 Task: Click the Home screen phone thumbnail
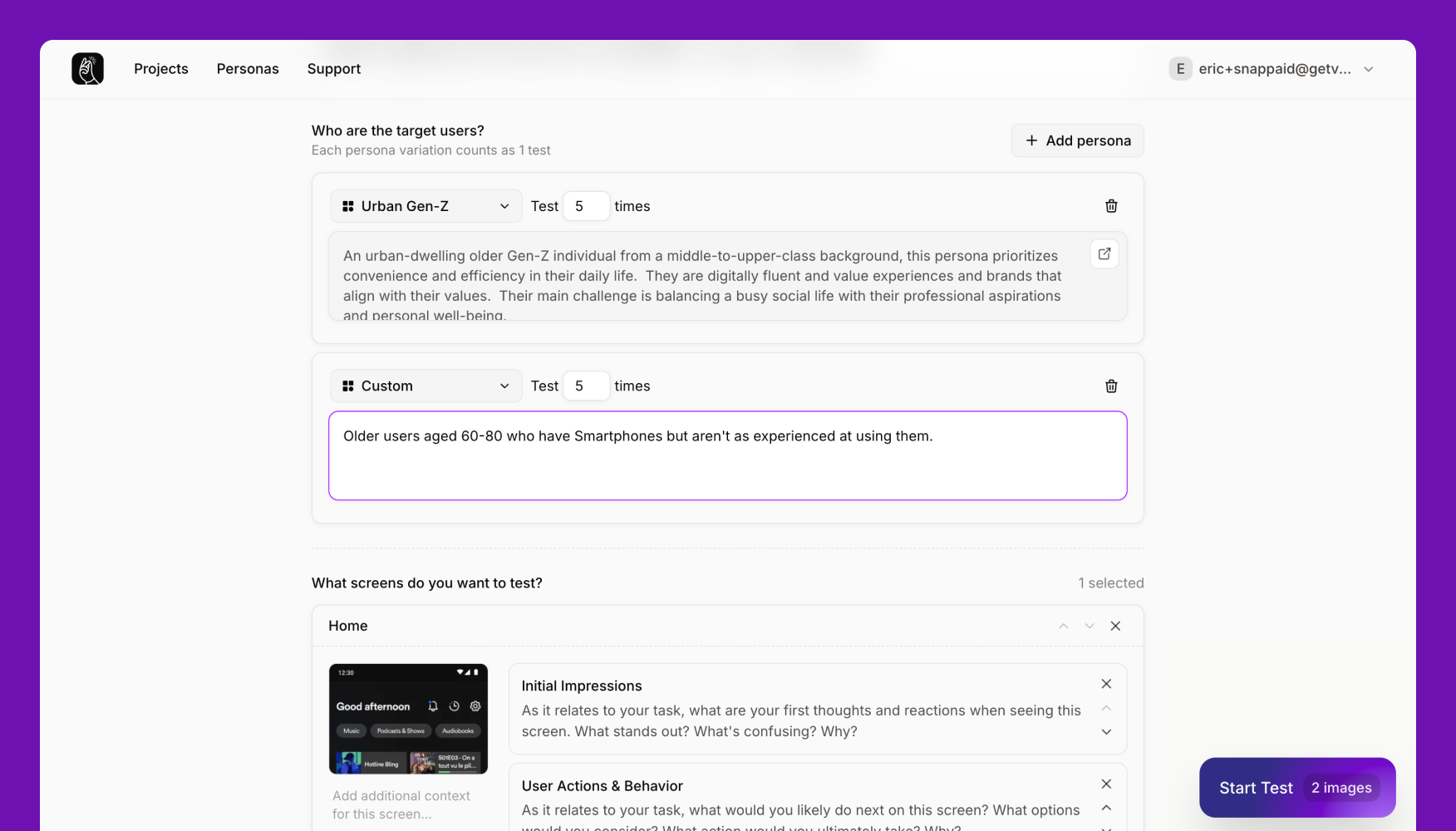click(408, 719)
